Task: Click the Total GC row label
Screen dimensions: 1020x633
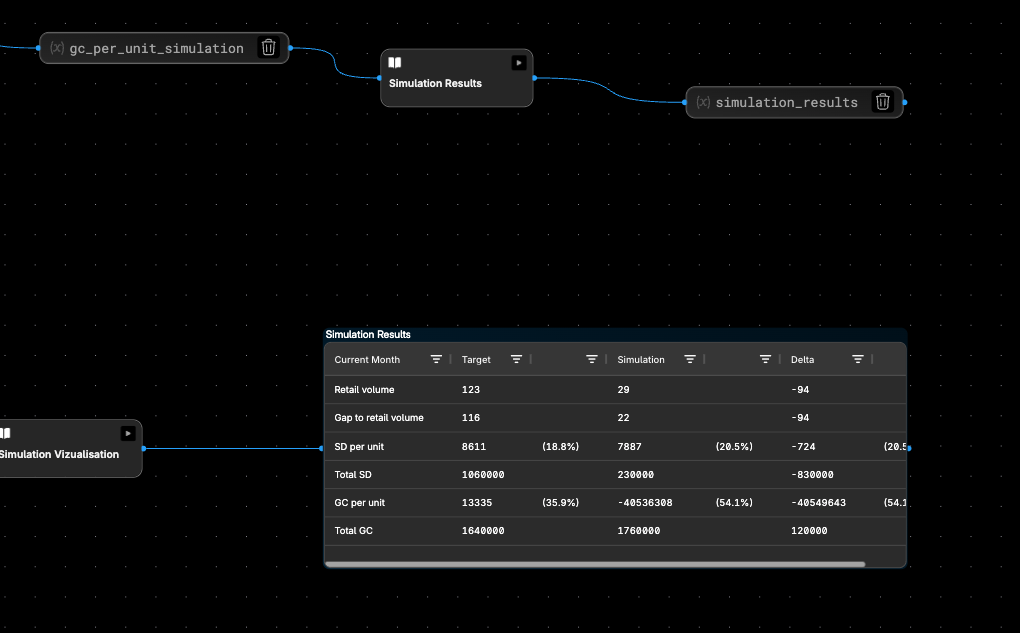Action: (x=353, y=531)
